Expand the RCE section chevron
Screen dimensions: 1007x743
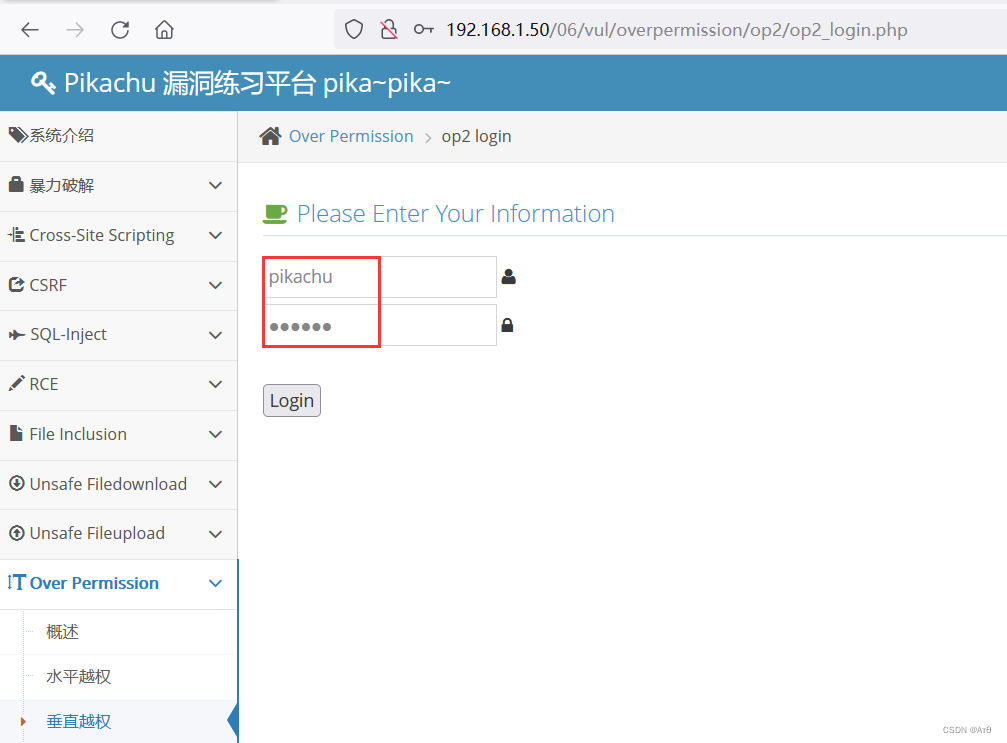click(x=216, y=384)
